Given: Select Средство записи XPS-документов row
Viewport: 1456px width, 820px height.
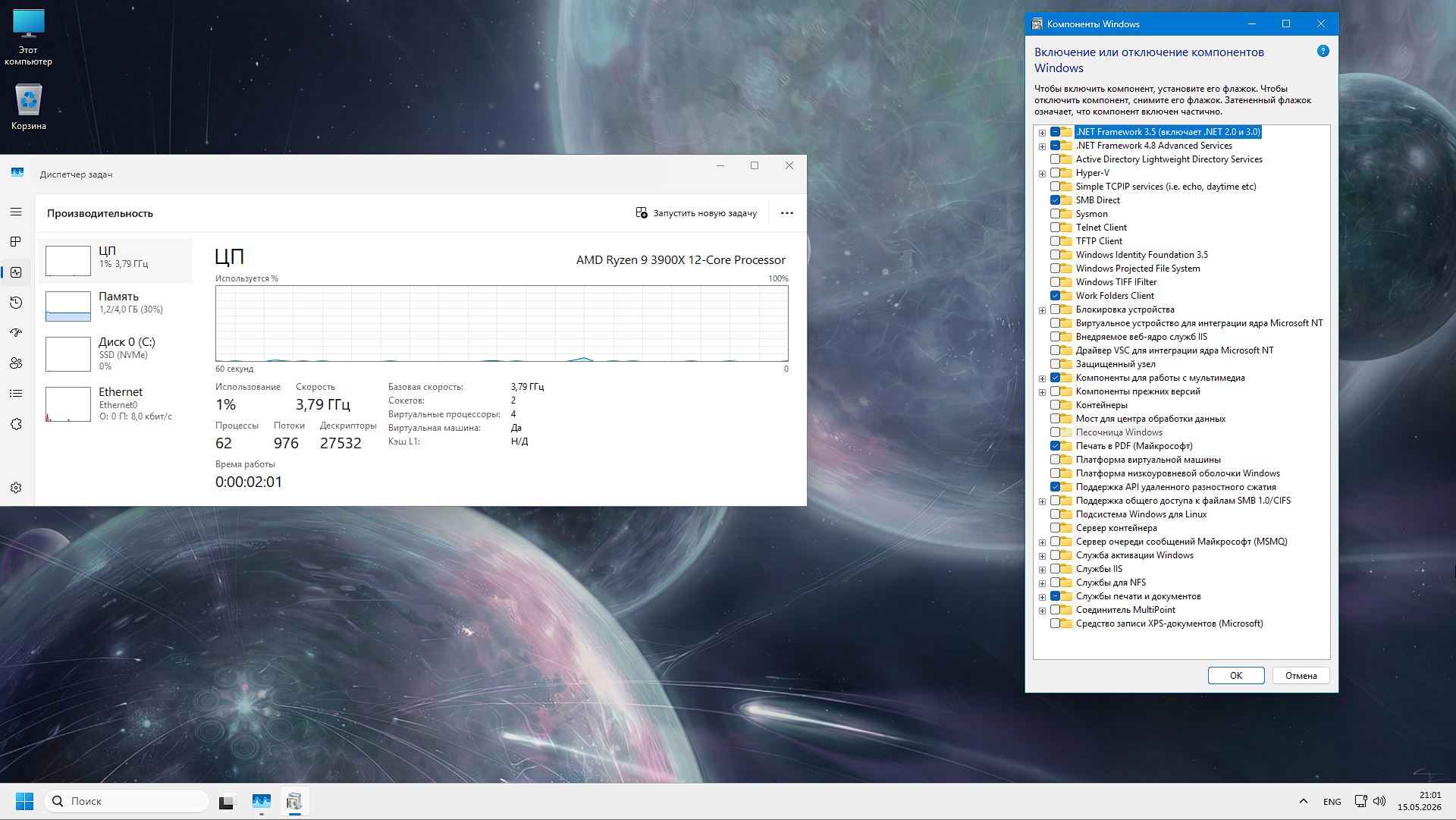Looking at the screenshot, I should pos(1169,624).
